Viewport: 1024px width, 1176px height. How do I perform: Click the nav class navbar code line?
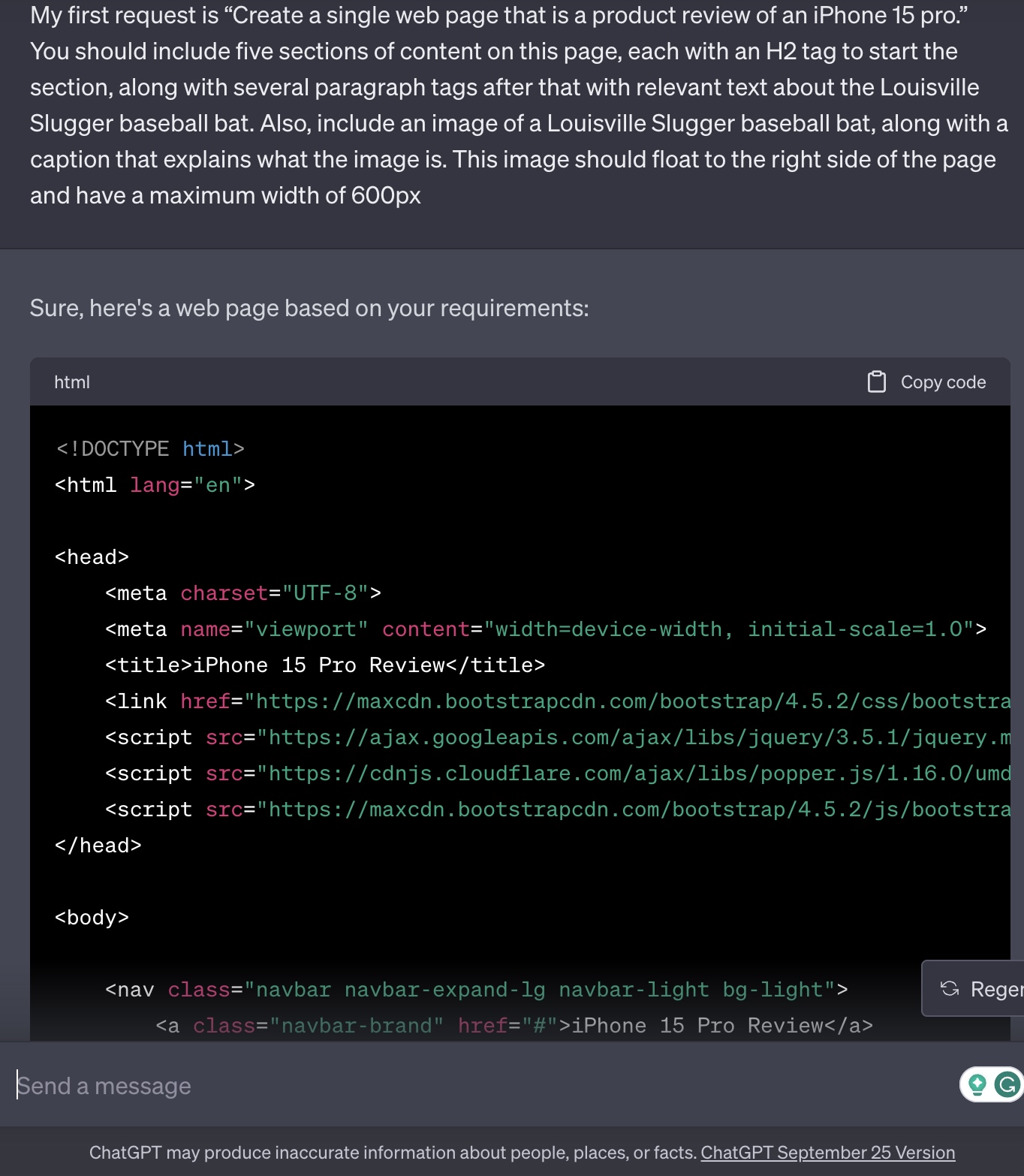click(476, 990)
